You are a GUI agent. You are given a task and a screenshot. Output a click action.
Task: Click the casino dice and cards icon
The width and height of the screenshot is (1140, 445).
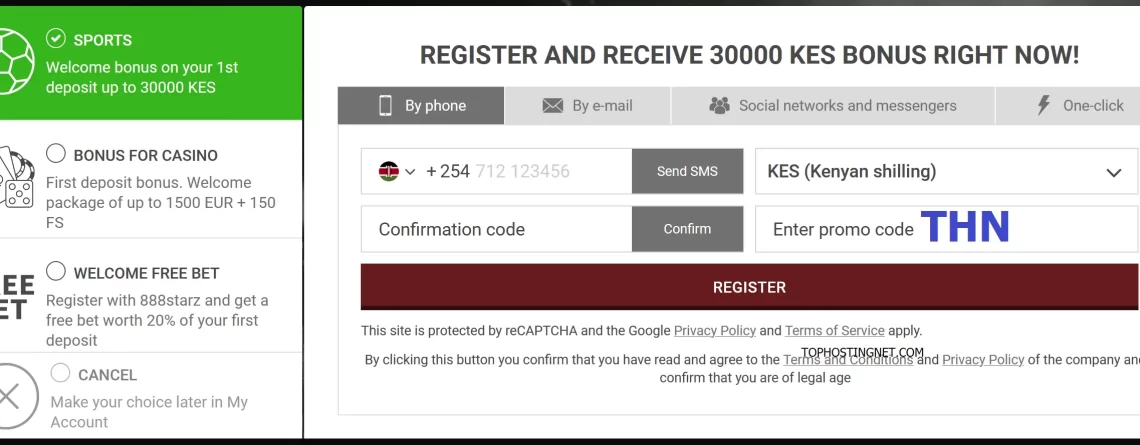click(16, 177)
